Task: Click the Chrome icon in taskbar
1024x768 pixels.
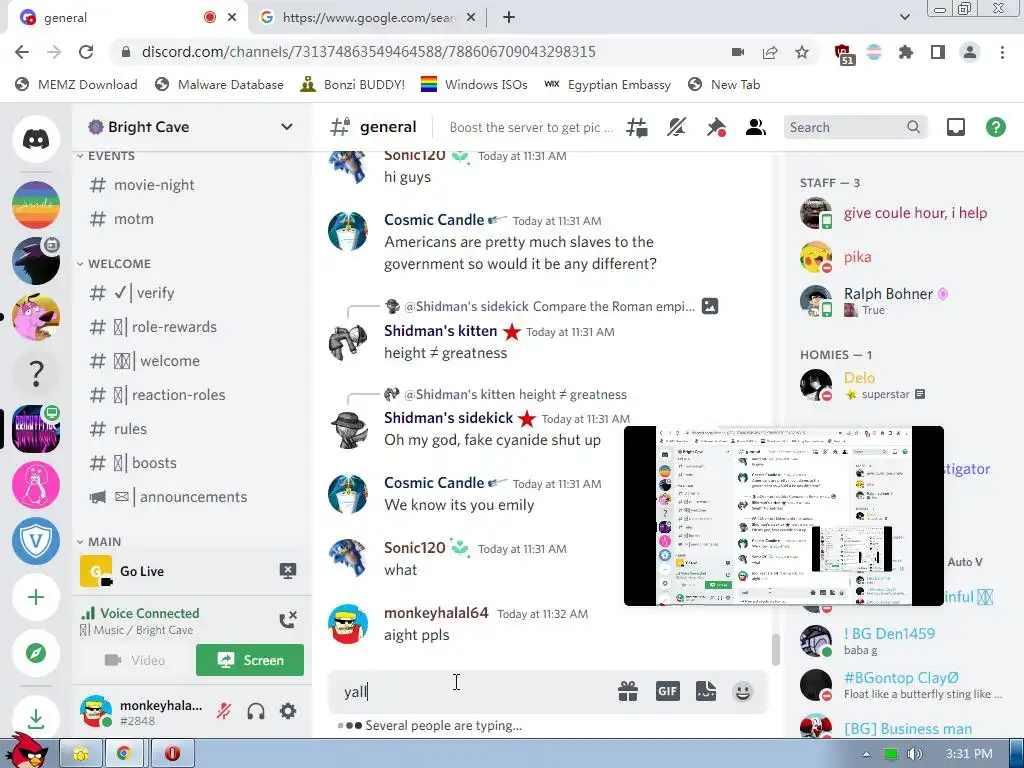Action: (124, 754)
